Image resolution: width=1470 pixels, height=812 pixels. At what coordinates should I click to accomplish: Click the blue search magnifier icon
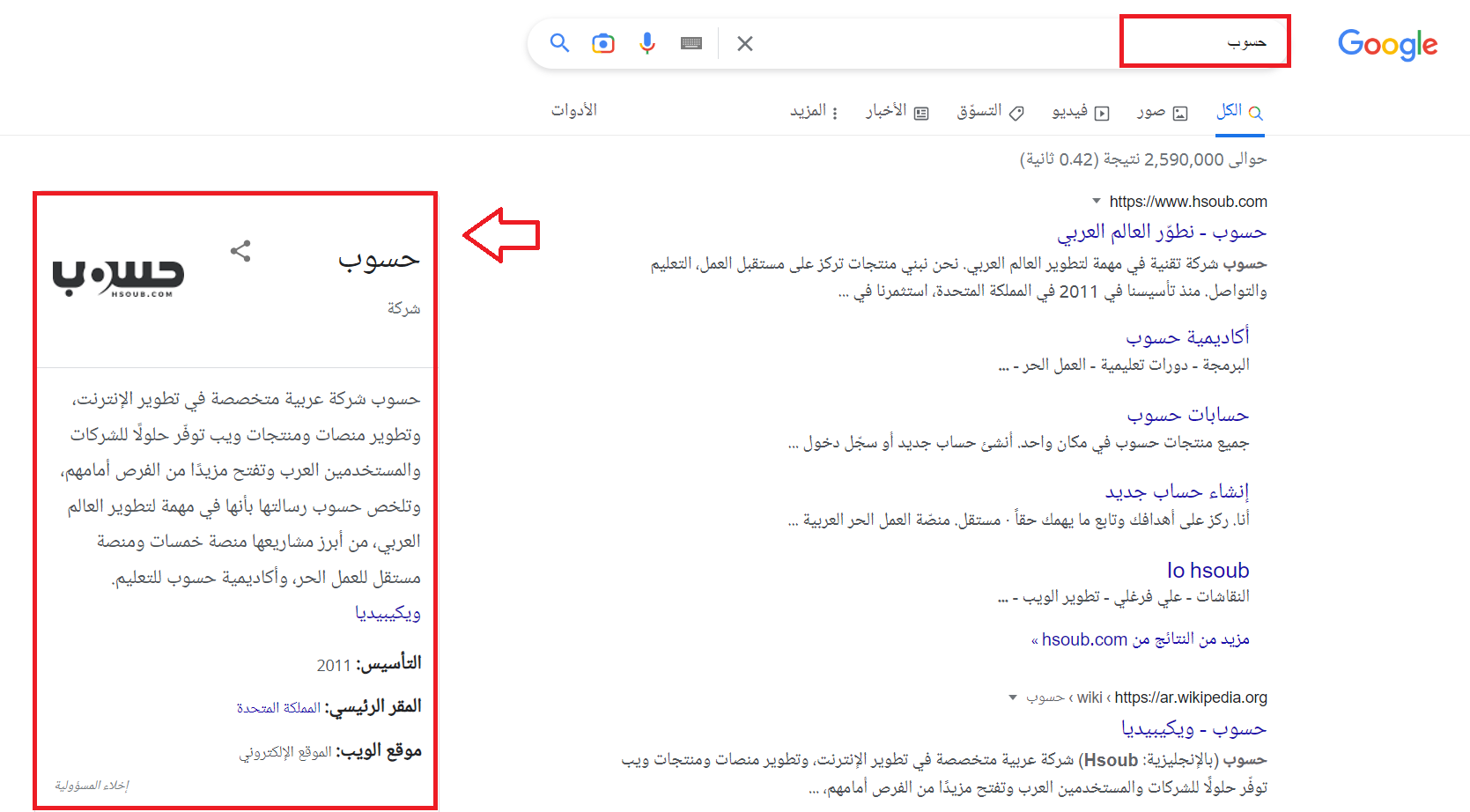click(559, 43)
